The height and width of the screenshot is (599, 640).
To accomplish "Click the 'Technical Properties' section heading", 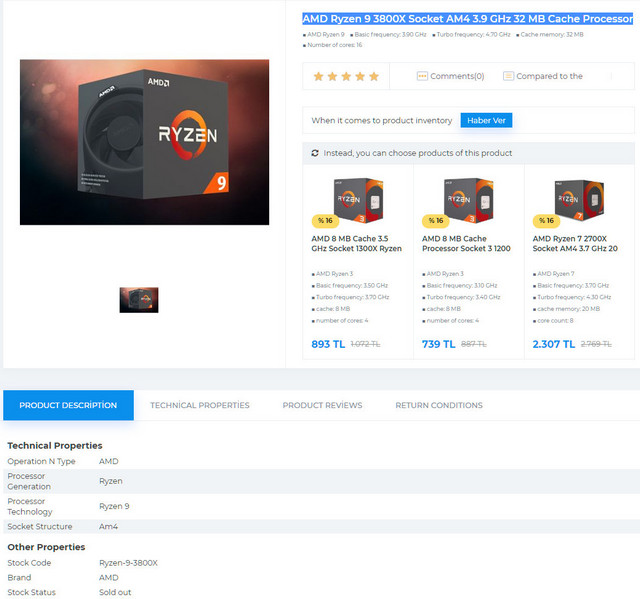I will click(x=55, y=446).
